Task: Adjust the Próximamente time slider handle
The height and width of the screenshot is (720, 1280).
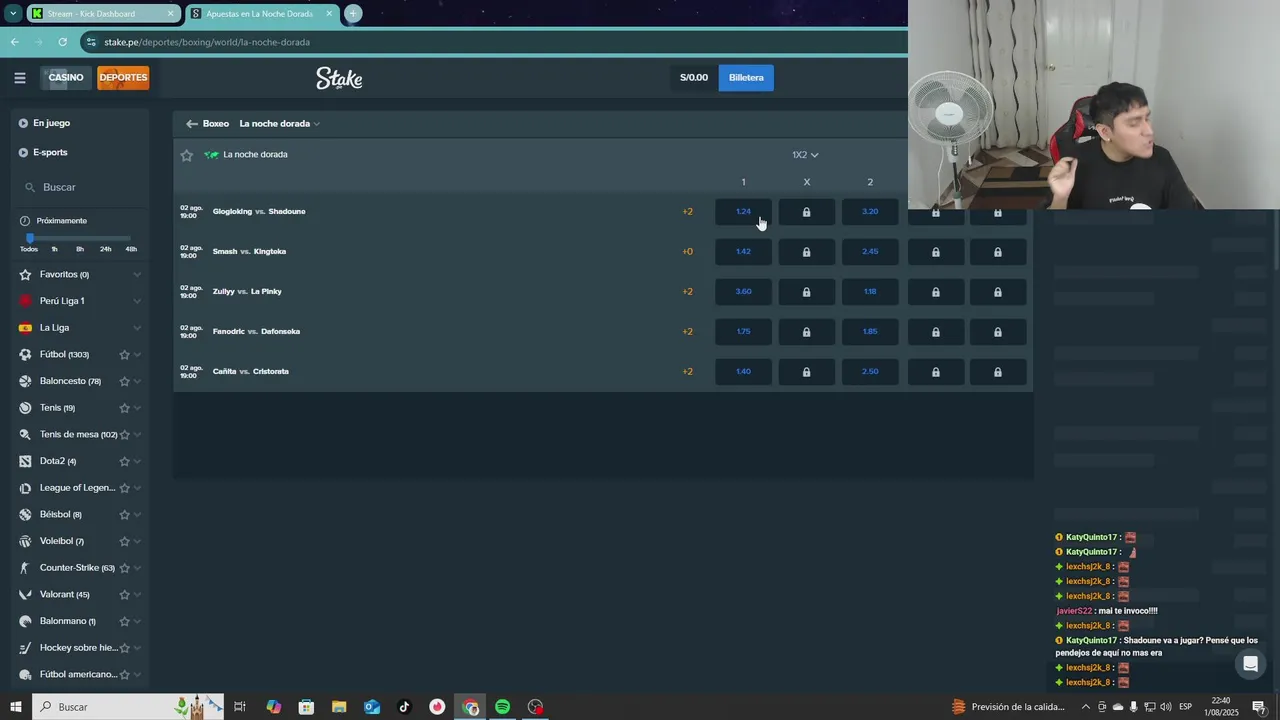Action: click(x=30, y=238)
